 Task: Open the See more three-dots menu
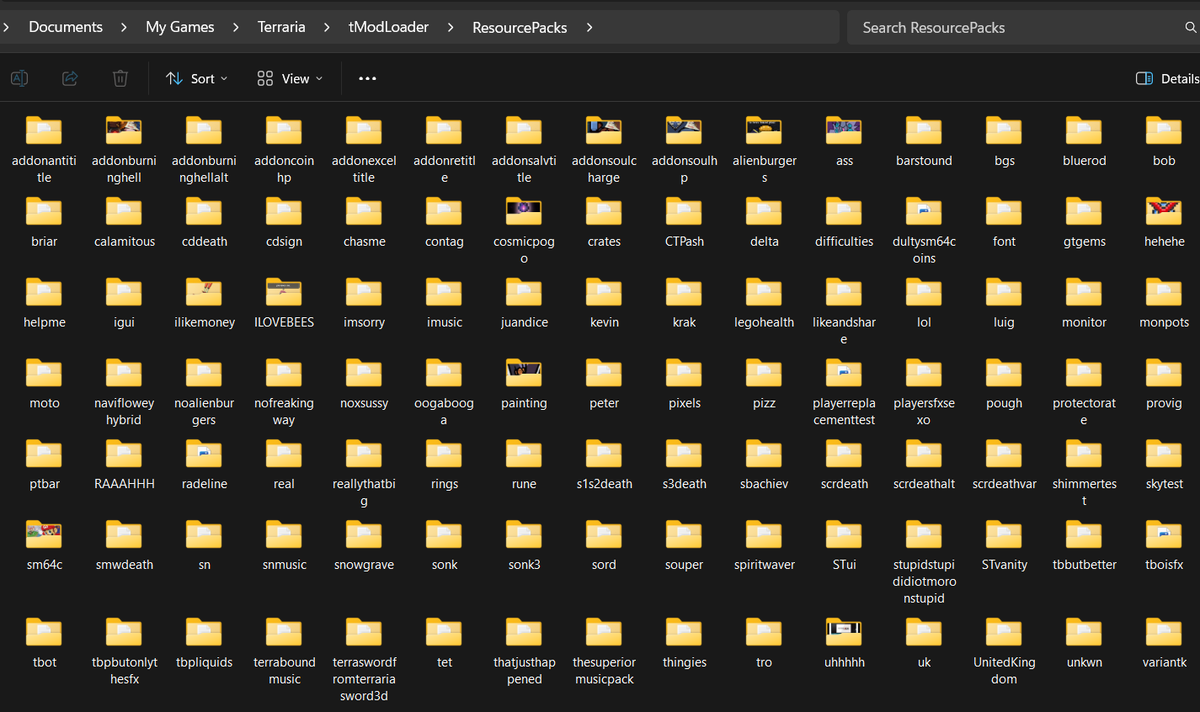click(367, 78)
